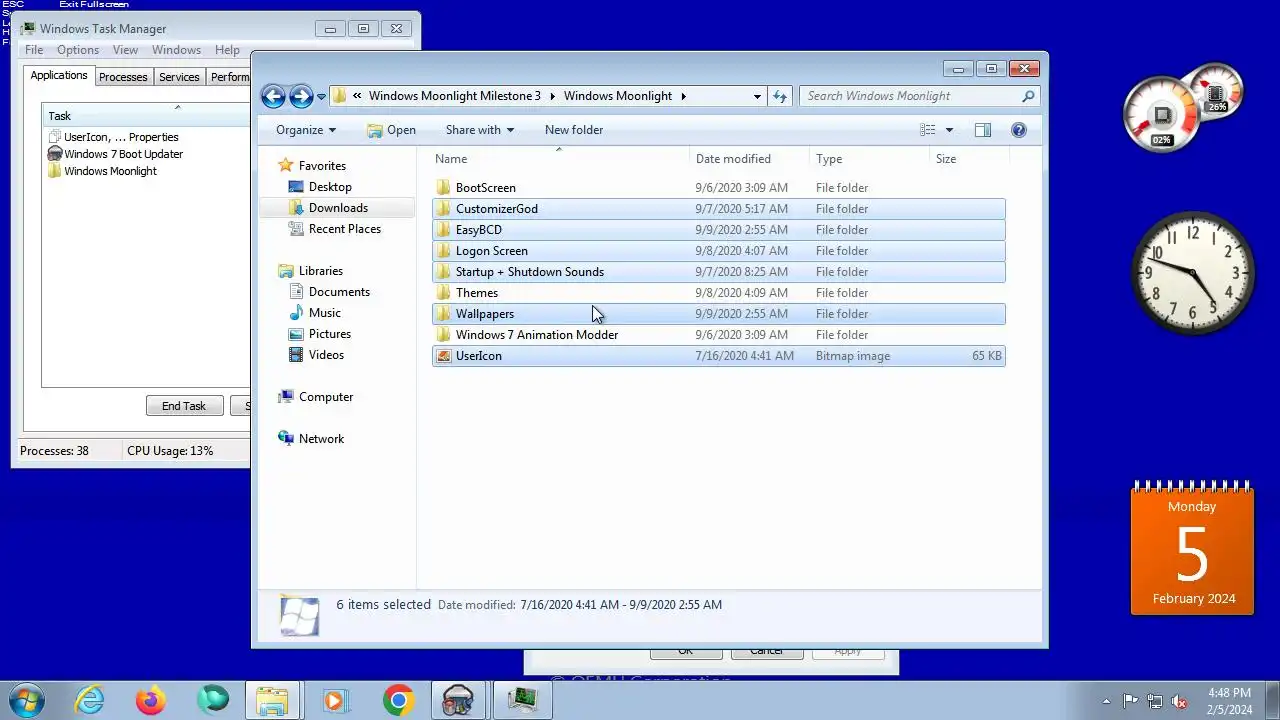Image resolution: width=1280 pixels, height=720 pixels.
Task: Open Windows Explorer taskbar button
Action: coord(273,700)
